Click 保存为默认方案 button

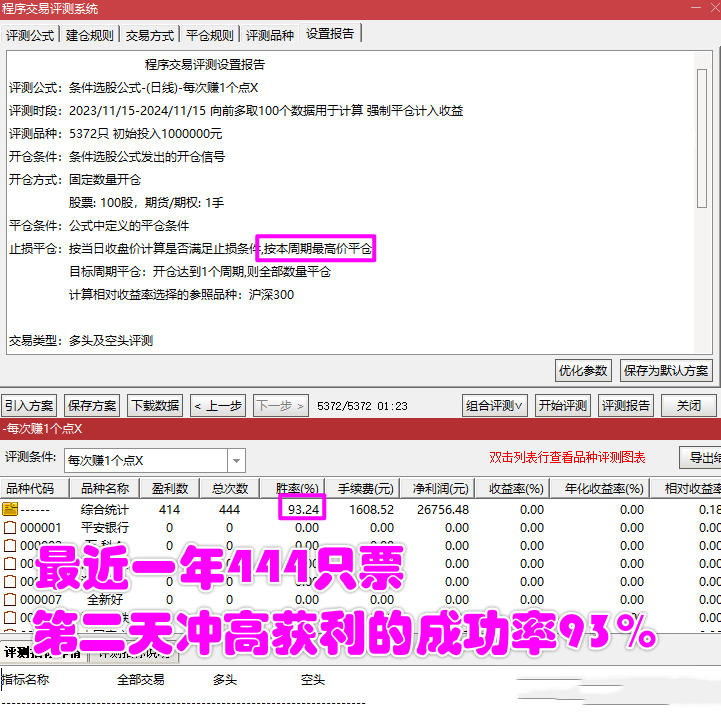(666, 370)
